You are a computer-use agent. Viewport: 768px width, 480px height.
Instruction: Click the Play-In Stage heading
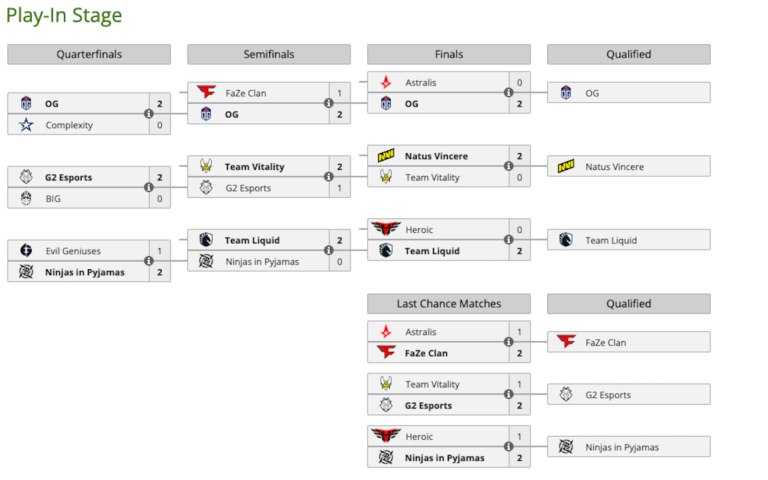(x=65, y=15)
